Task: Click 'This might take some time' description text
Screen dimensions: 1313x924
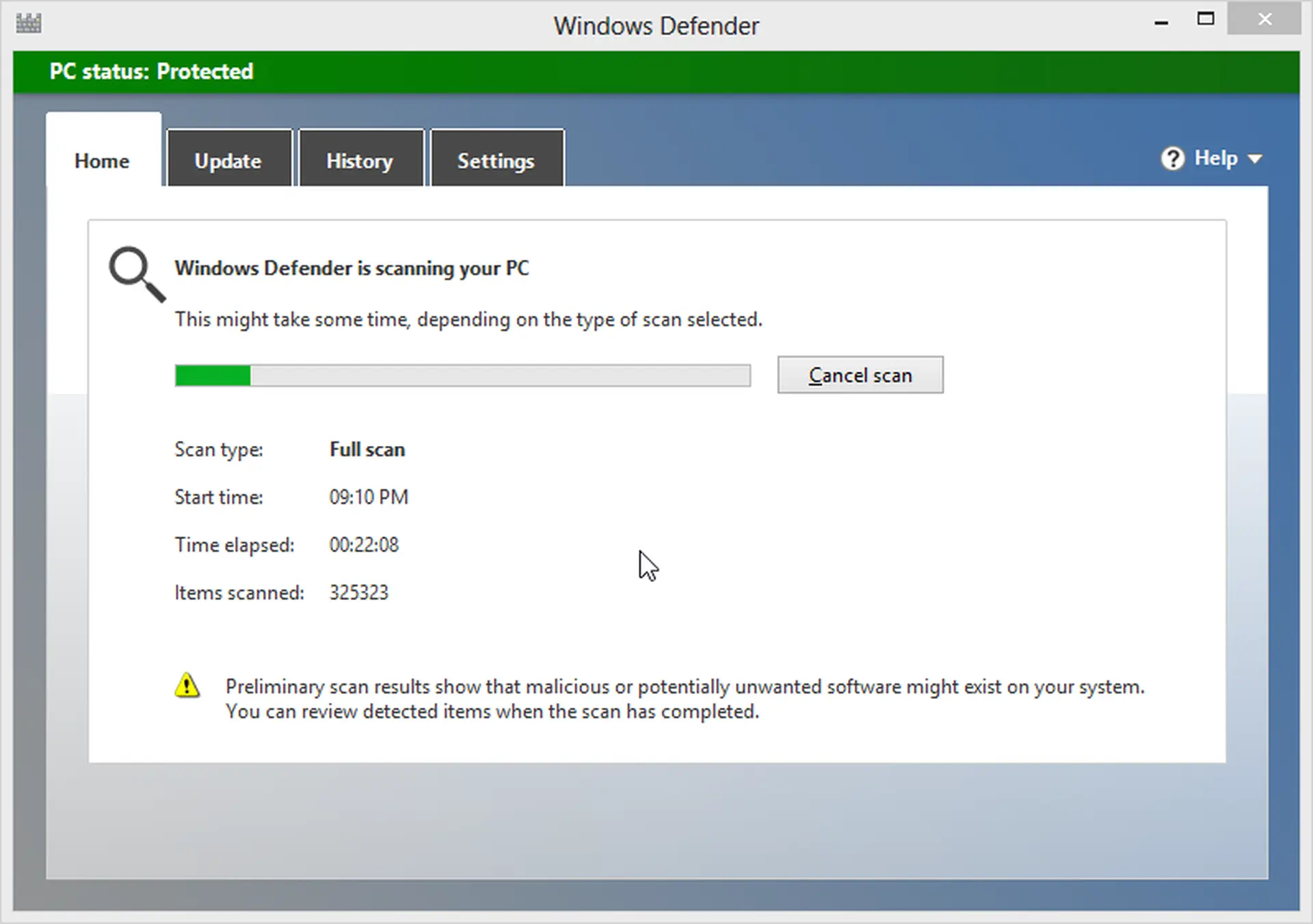Action: point(468,319)
